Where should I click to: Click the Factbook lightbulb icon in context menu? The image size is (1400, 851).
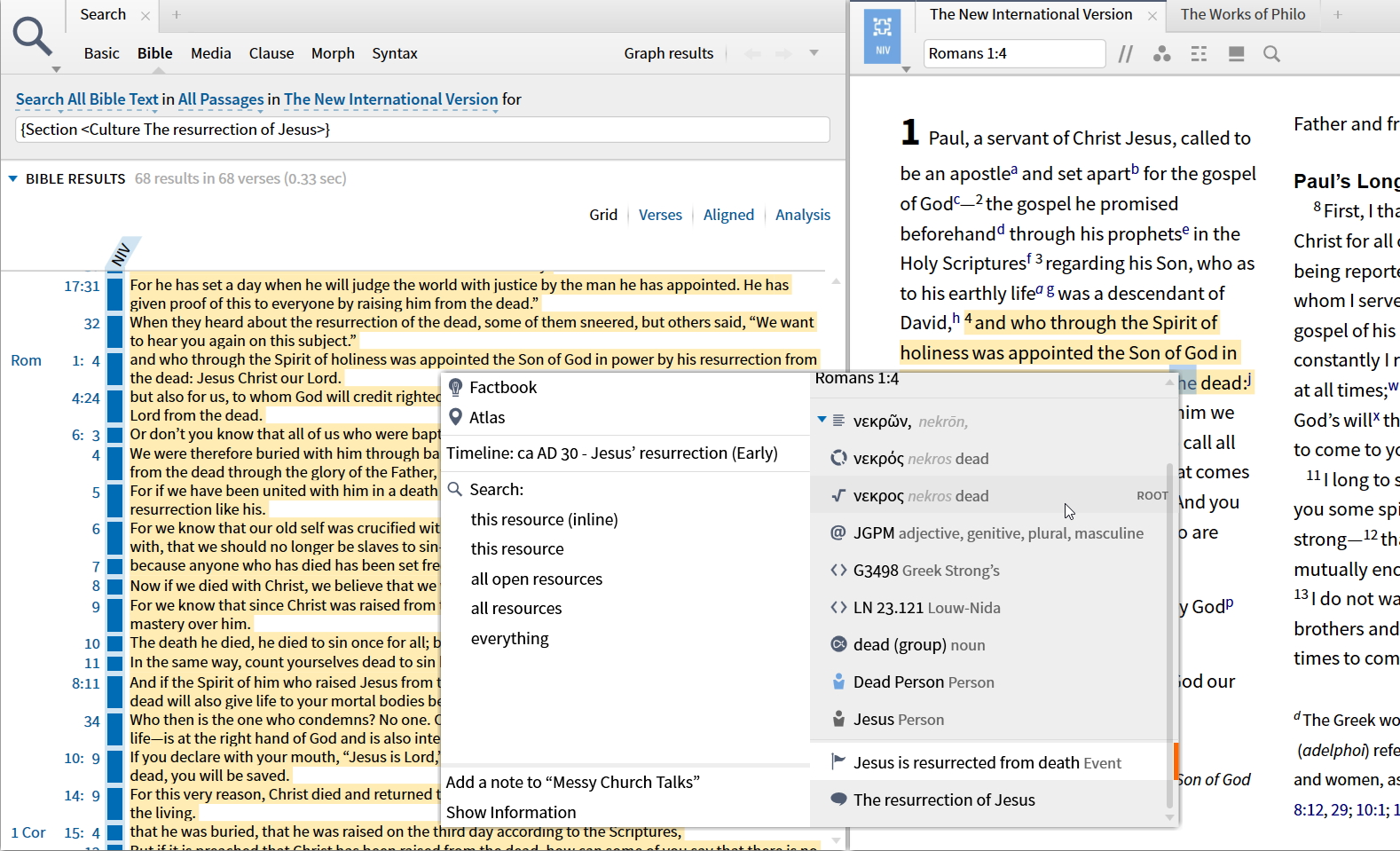pyautogui.click(x=456, y=387)
